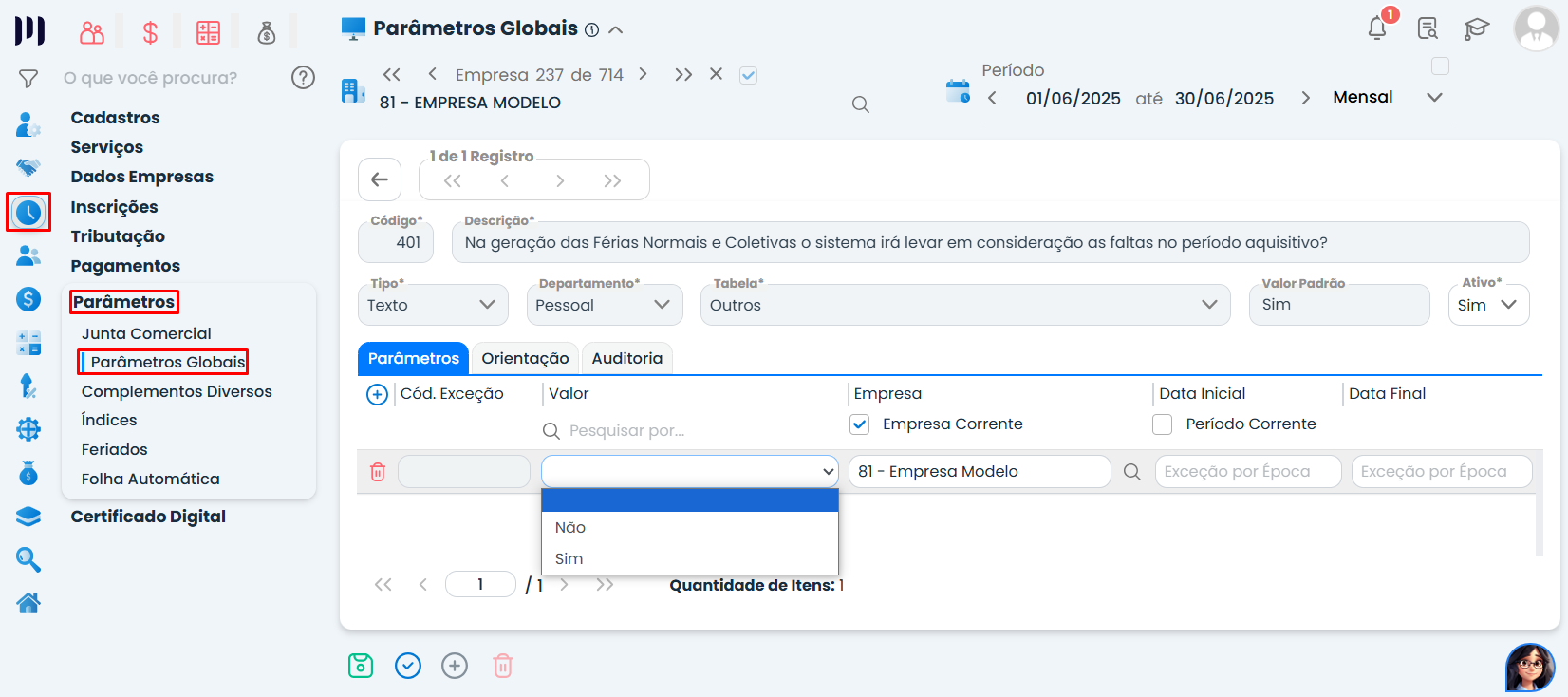Open the graduation cap training icon
The image size is (1568, 697).
coord(1476,28)
